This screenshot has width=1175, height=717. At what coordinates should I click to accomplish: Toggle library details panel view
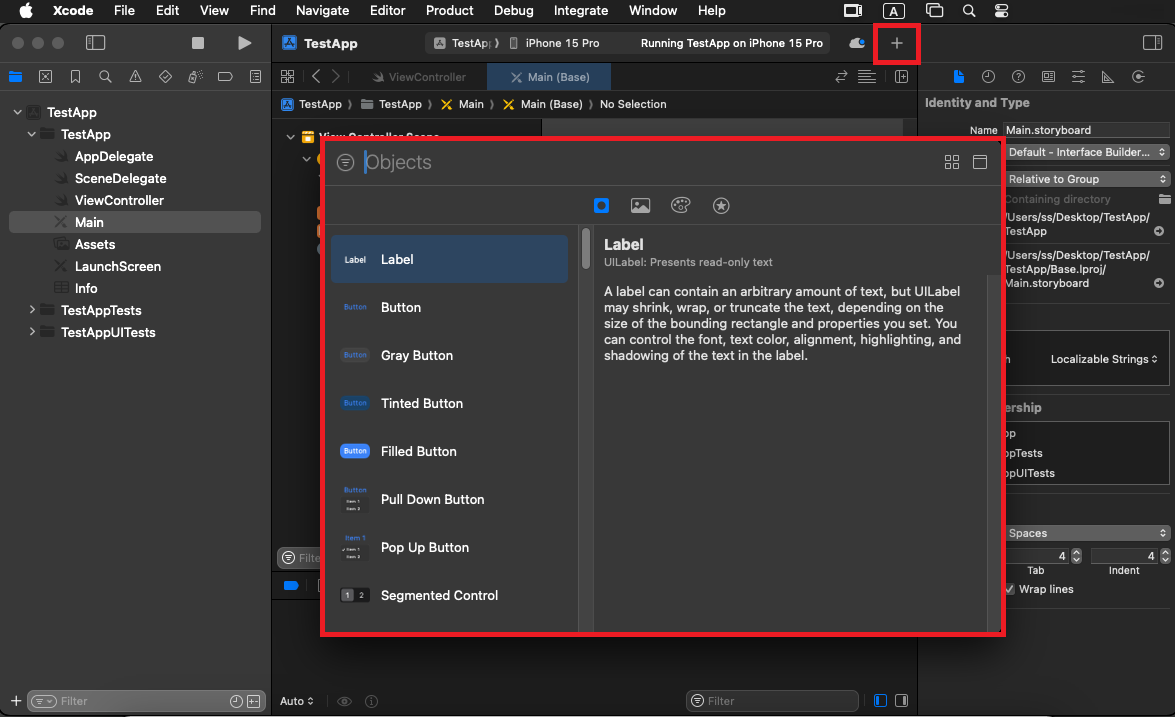[979, 162]
